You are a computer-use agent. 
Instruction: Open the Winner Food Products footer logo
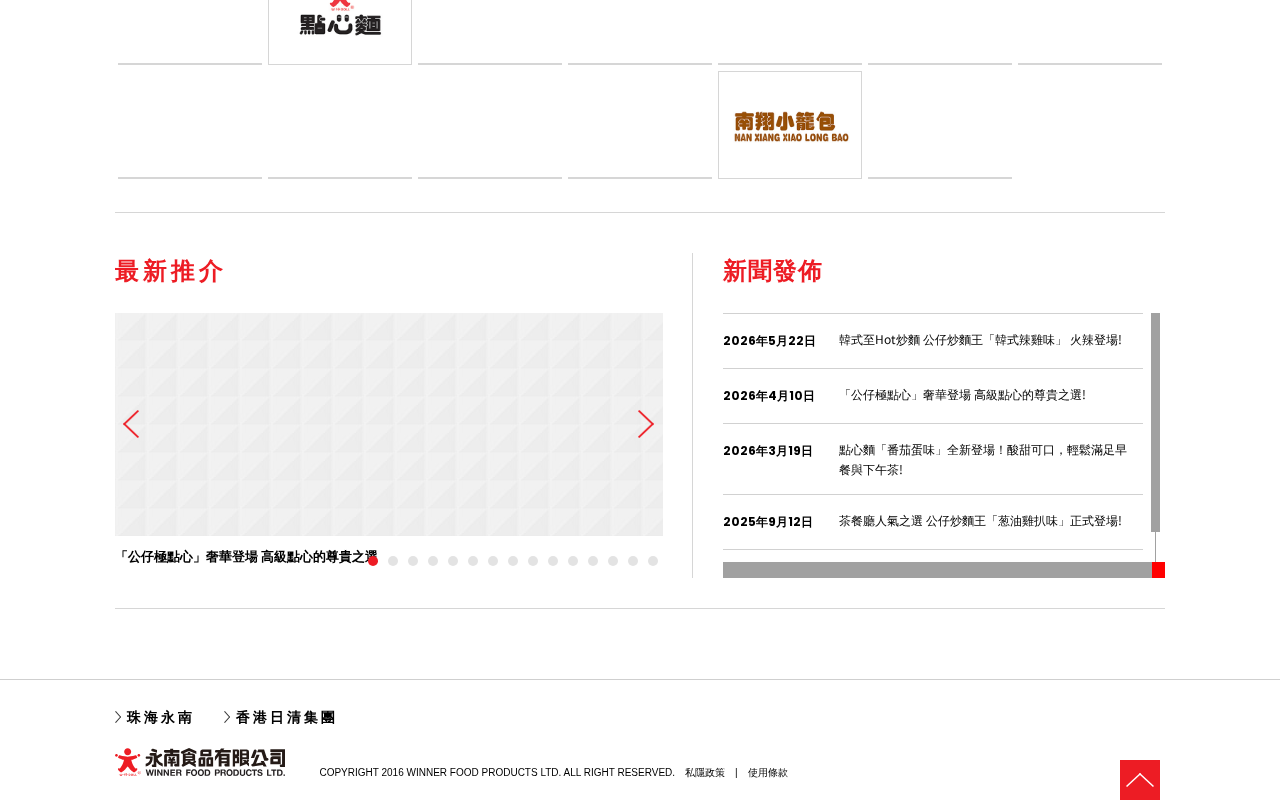200,762
